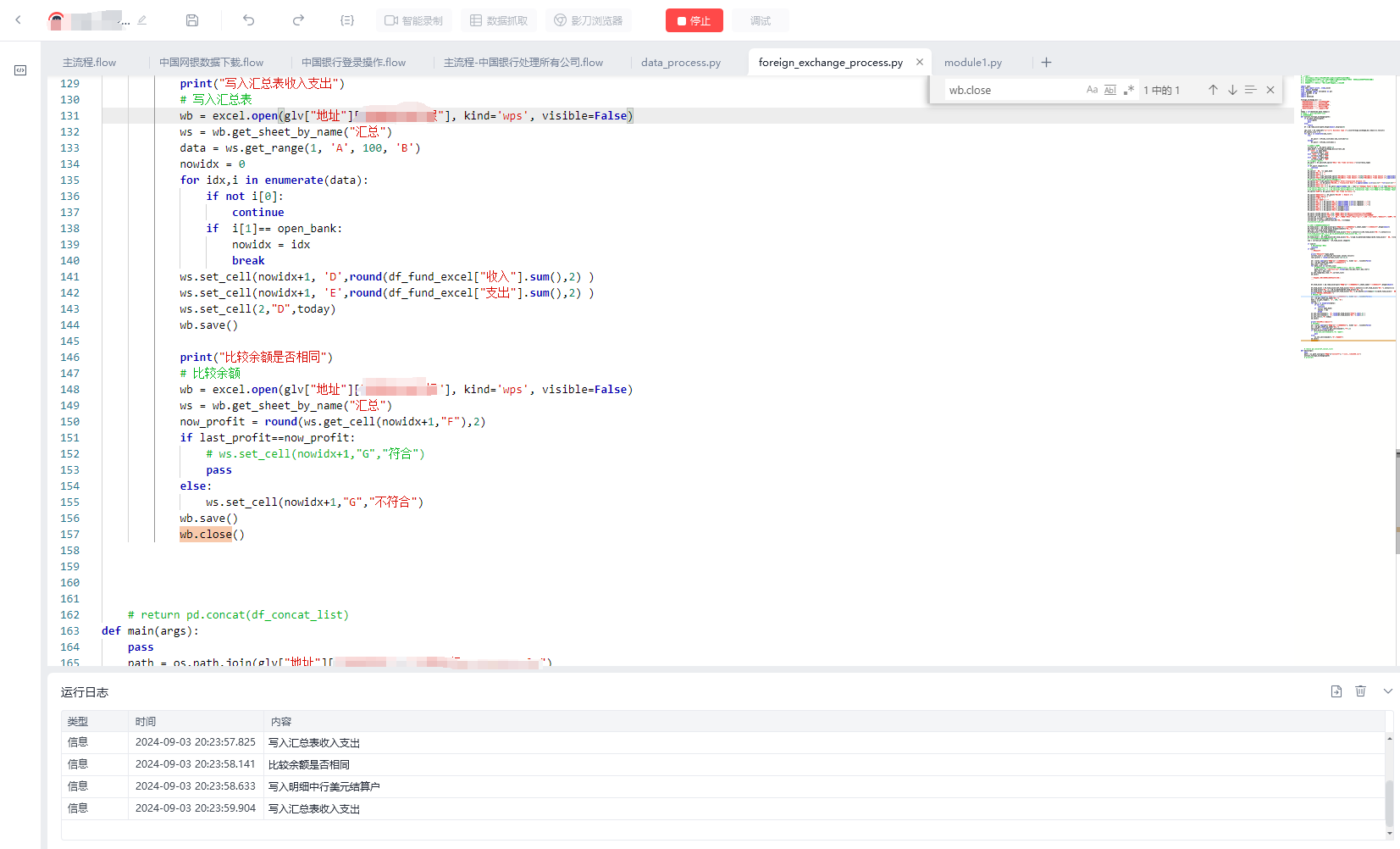
Task: Toggle find in selection icon
Action: (1251, 90)
